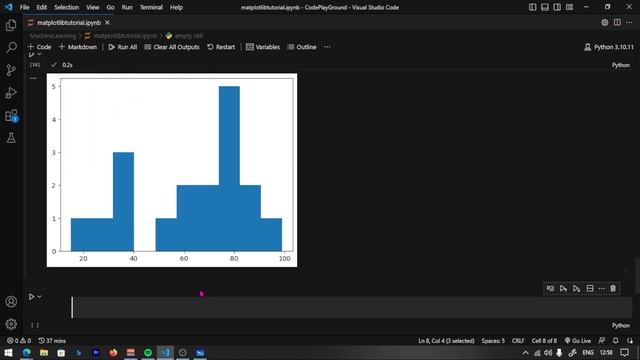Open the Edit menu
The image size is (640, 360).
[42, 7]
